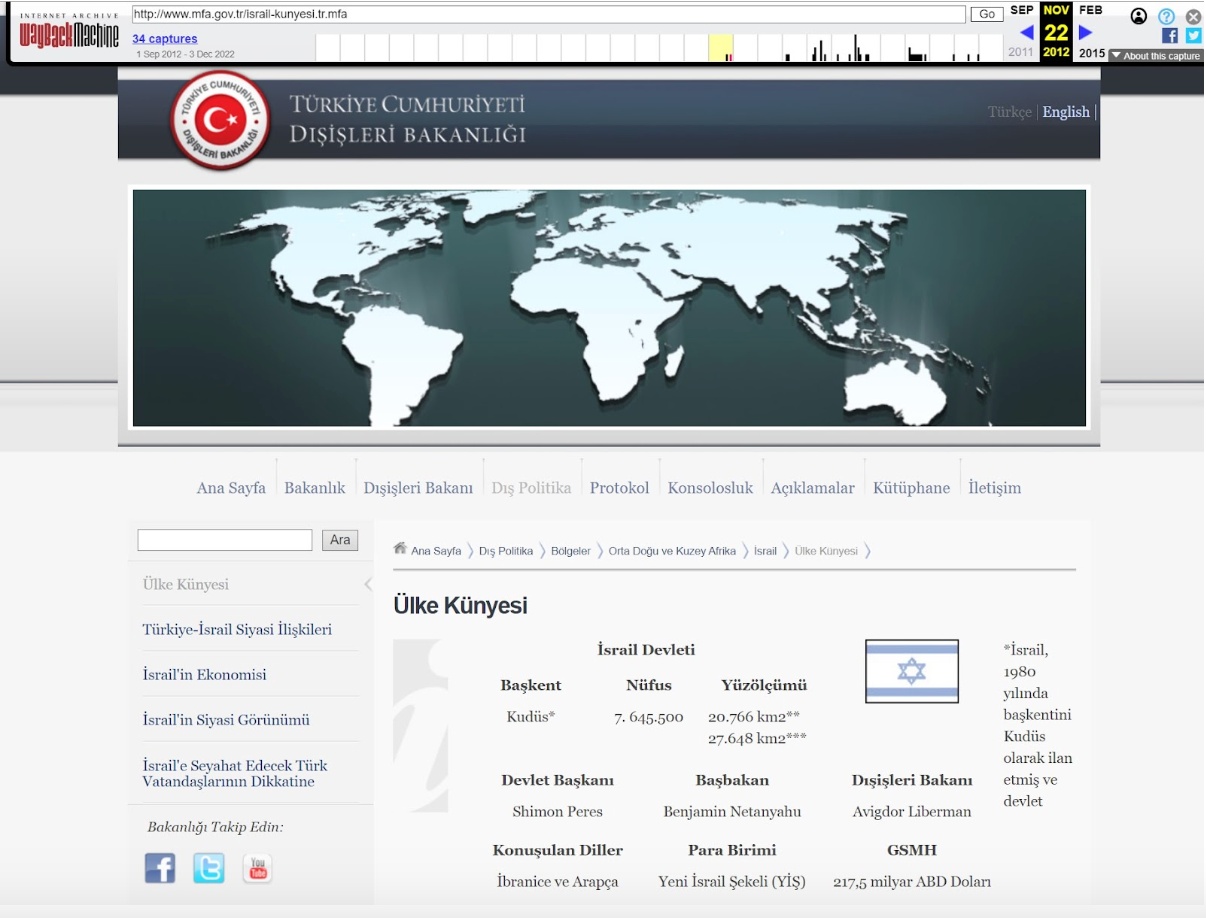Click Ana Sayfa in the breadcrumb

436,551
